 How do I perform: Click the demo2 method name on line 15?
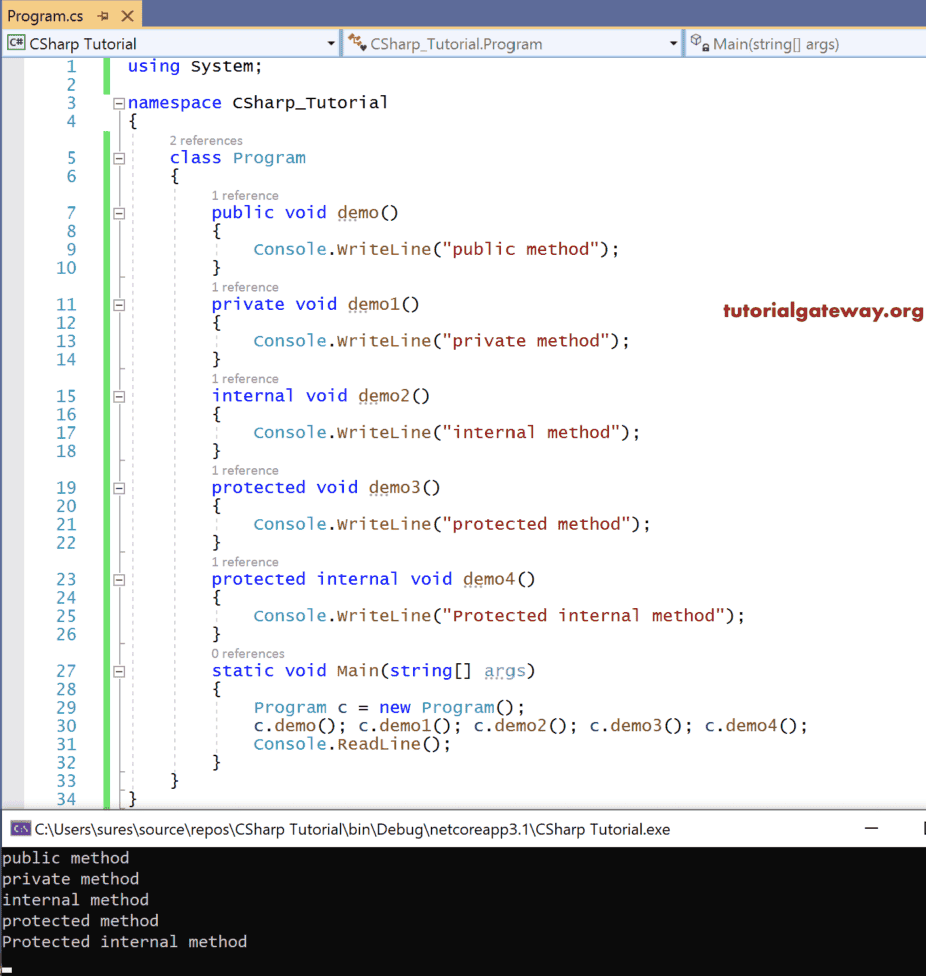point(384,396)
